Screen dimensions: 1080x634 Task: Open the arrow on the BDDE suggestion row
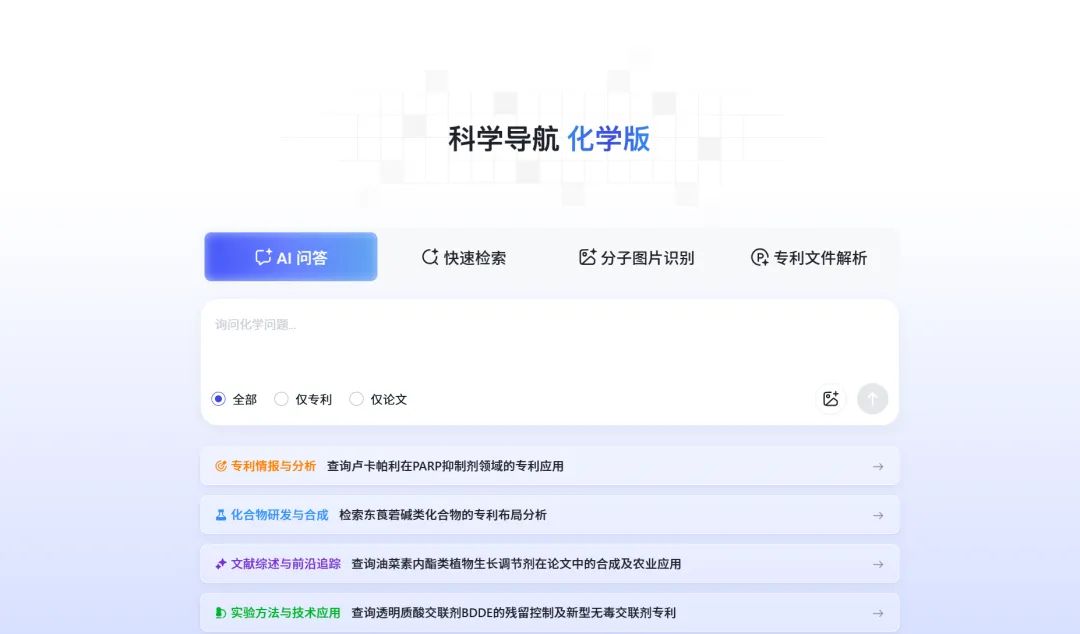point(878,612)
